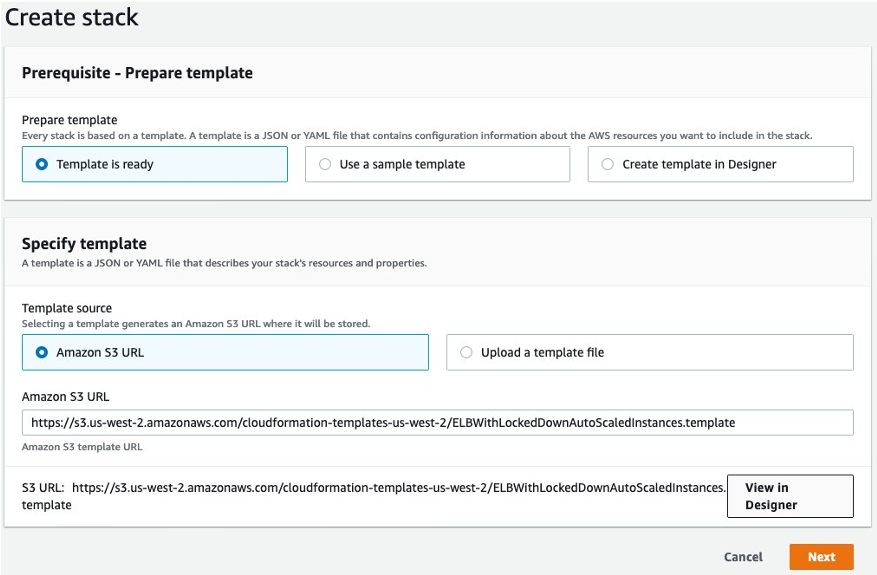Choose the "Use a sample template" option
This screenshot has height=575, width=877.
point(325,164)
